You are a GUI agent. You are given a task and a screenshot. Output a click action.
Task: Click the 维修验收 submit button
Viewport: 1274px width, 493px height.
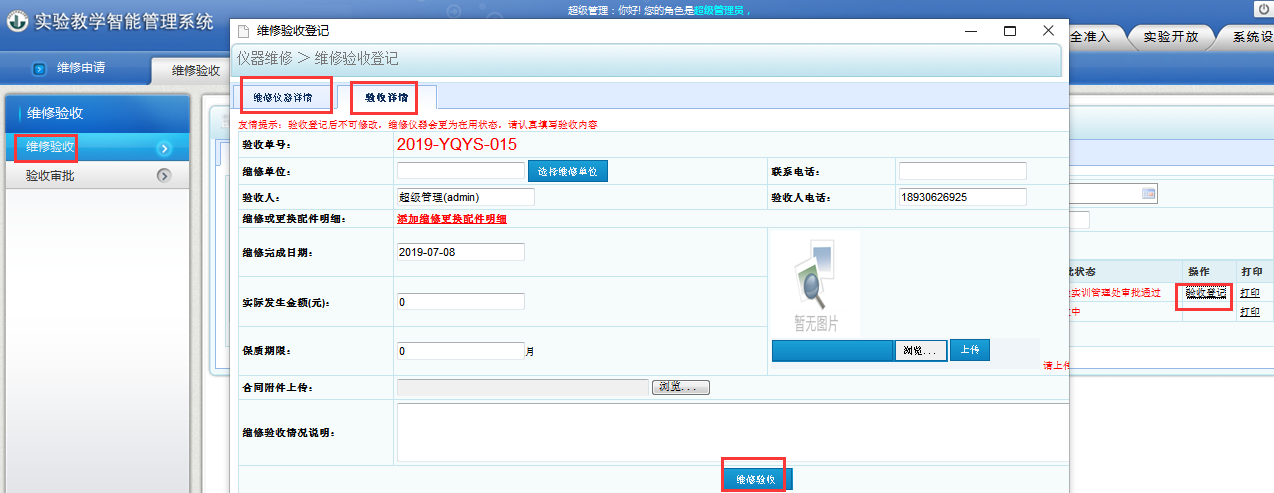757,480
